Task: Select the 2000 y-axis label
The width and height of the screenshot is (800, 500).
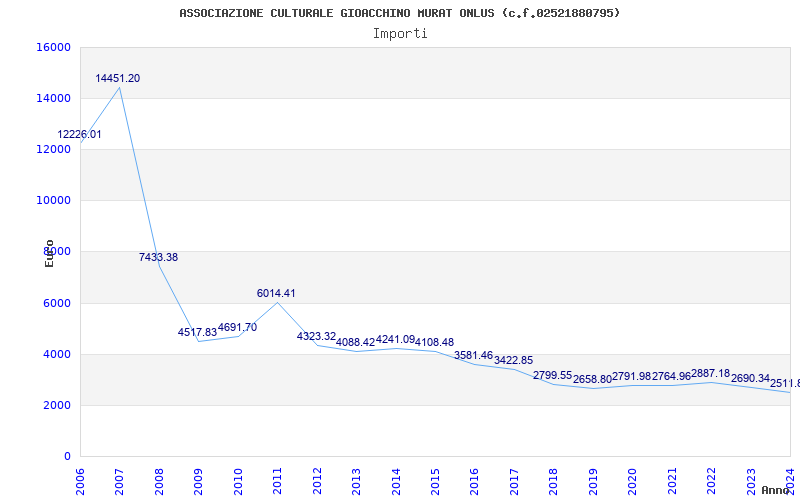Action: pos(56,406)
